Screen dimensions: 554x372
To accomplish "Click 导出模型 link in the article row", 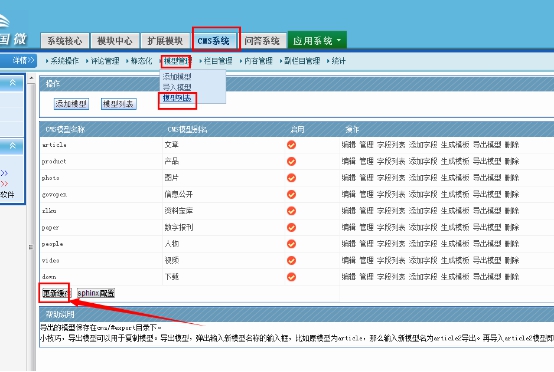I will click(487, 145).
